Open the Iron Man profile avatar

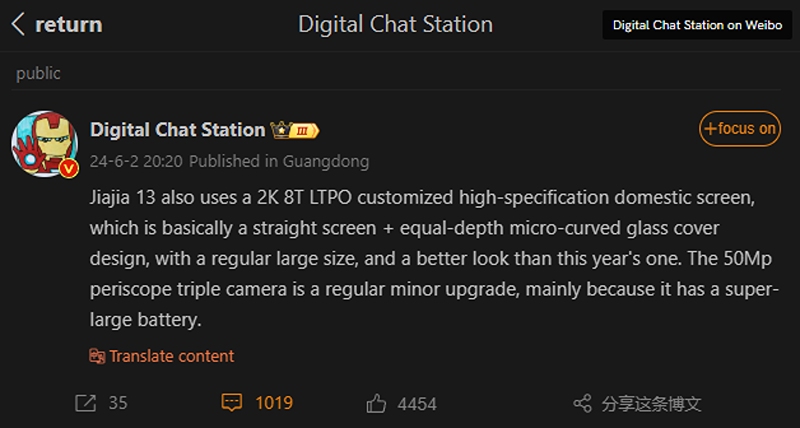click(45, 144)
